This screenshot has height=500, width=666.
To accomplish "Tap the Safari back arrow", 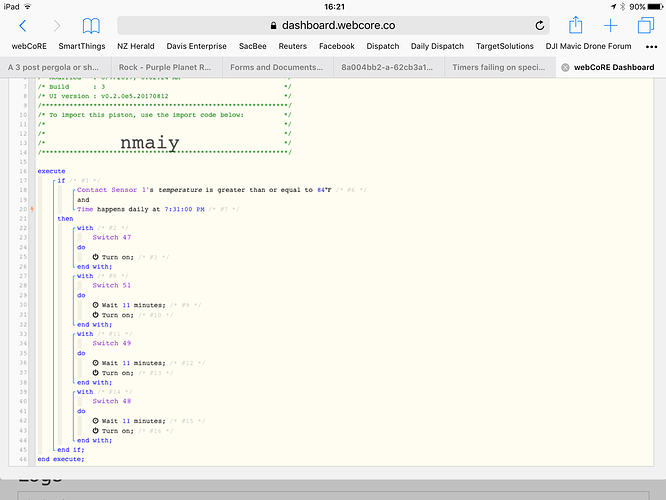I will [23, 26].
